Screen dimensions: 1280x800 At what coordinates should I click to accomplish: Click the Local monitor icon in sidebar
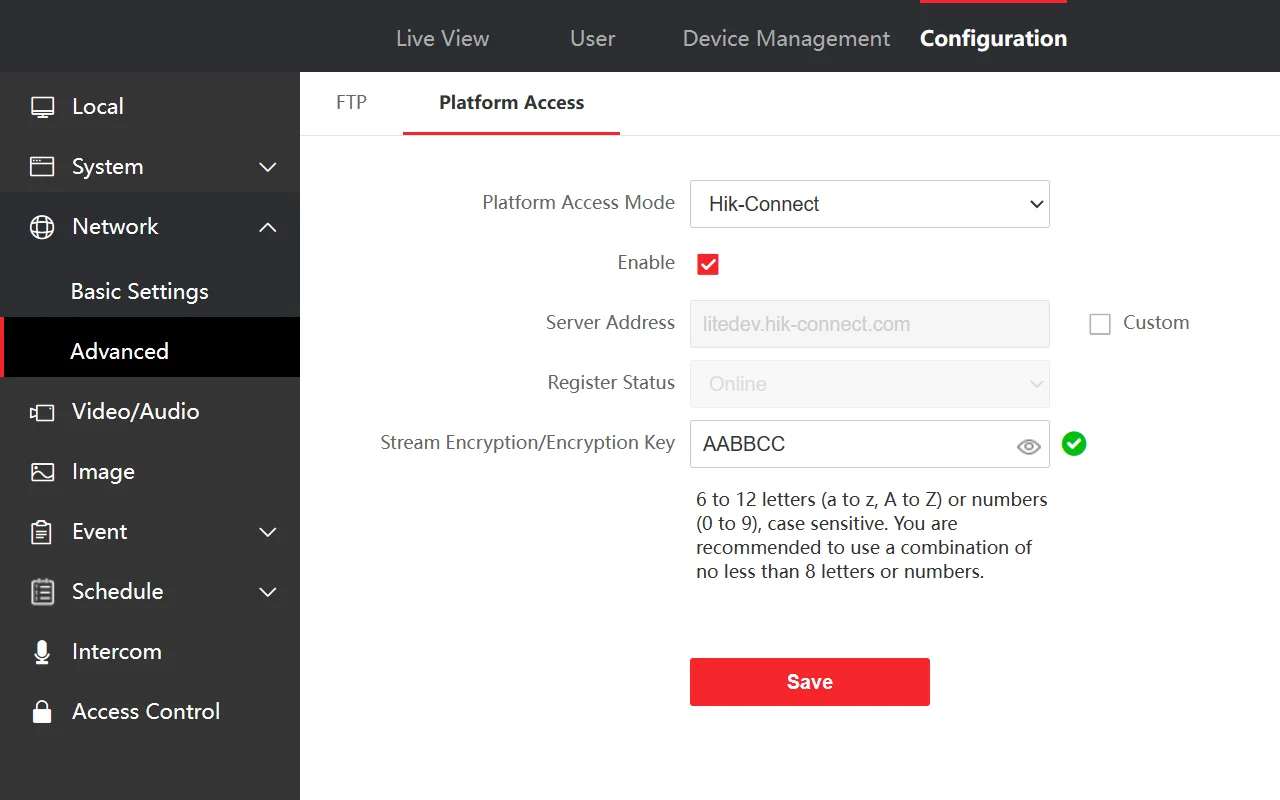[x=42, y=107]
